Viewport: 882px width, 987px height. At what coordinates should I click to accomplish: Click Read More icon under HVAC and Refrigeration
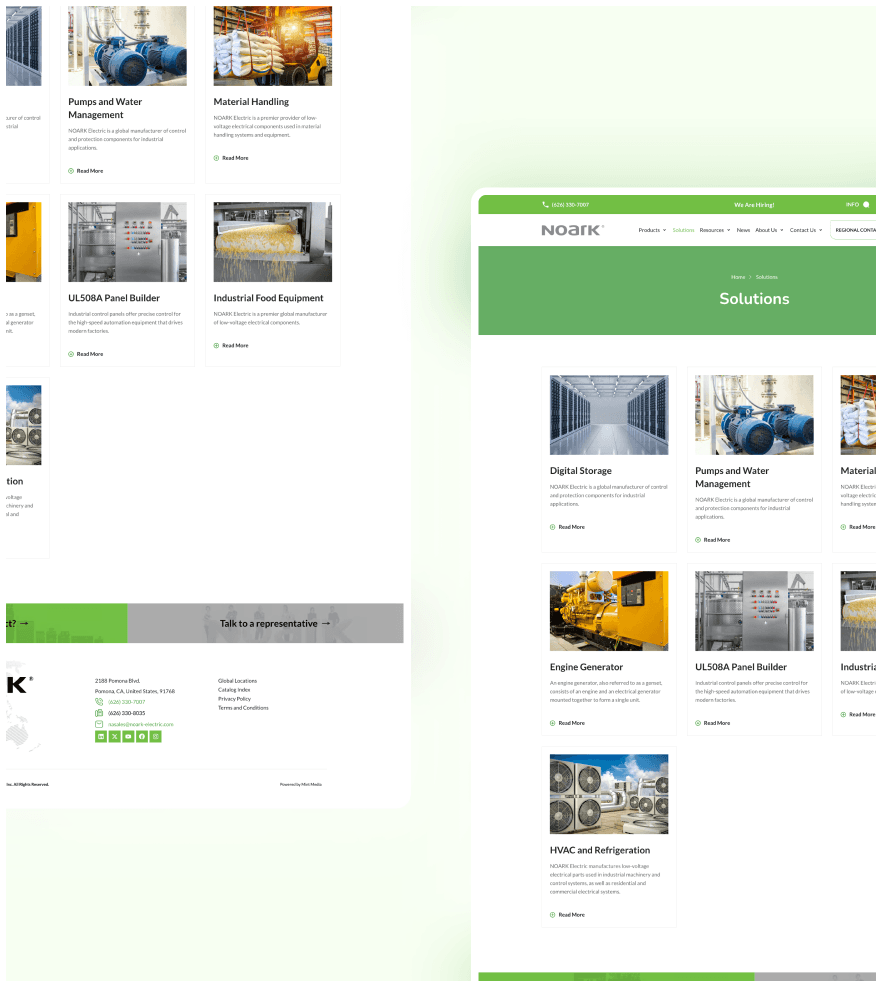(x=553, y=915)
